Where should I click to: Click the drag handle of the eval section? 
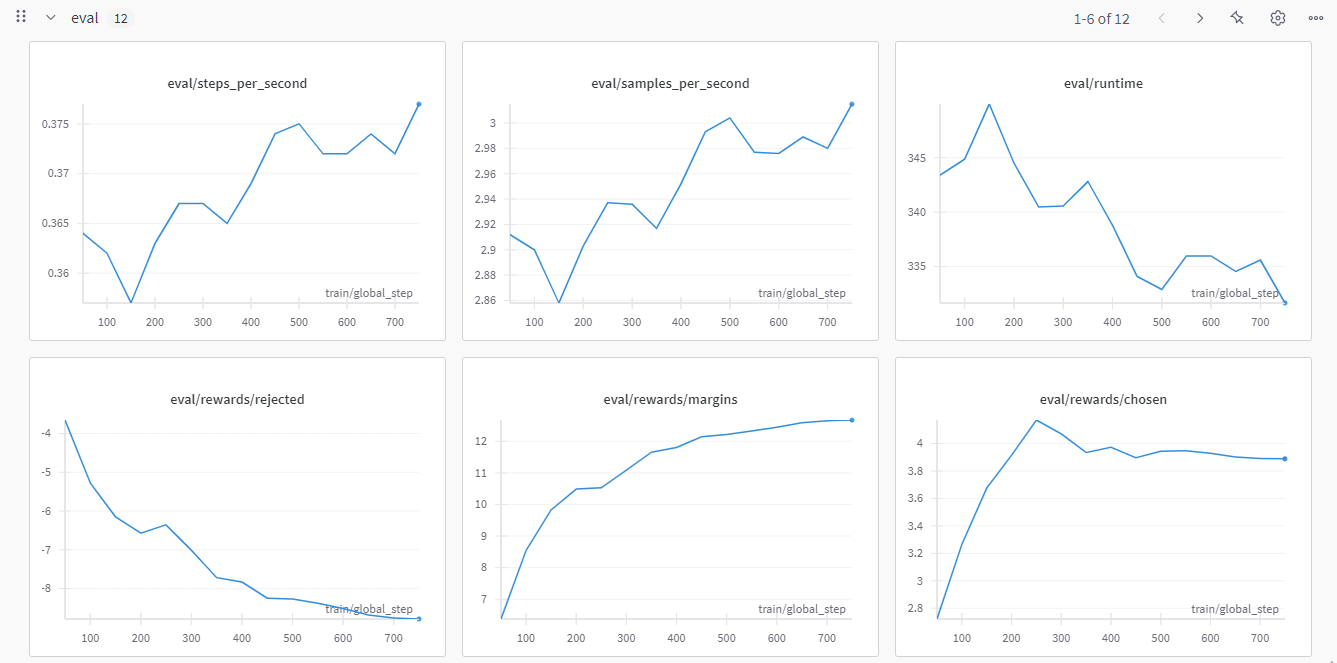(21, 17)
